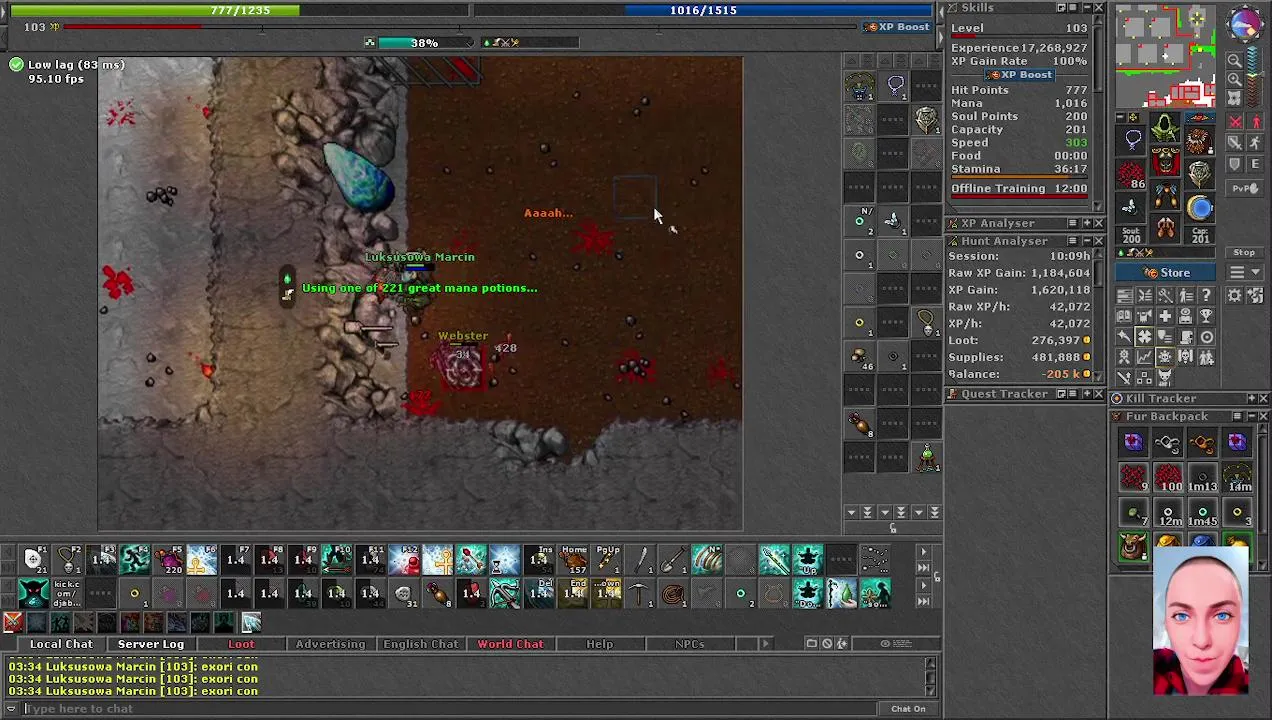Click the XP Boost button in Skills panel
The image size is (1272, 720).
[x=1020, y=75]
